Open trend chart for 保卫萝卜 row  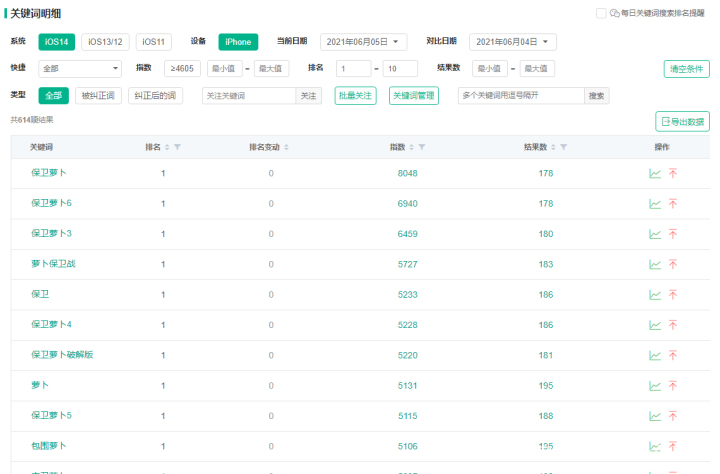[655, 174]
